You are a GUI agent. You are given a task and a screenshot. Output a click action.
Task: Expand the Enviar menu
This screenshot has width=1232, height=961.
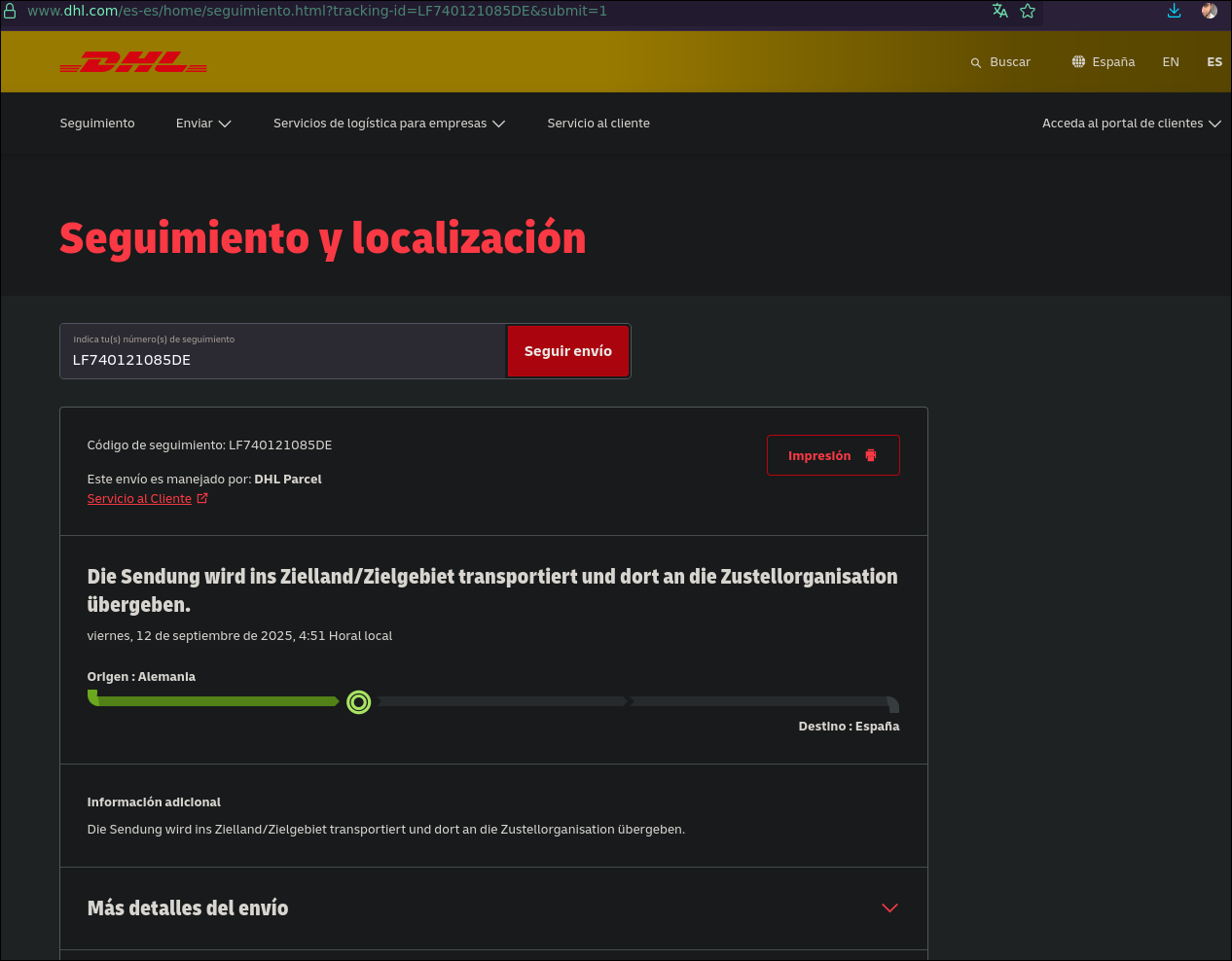coord(203,124)
